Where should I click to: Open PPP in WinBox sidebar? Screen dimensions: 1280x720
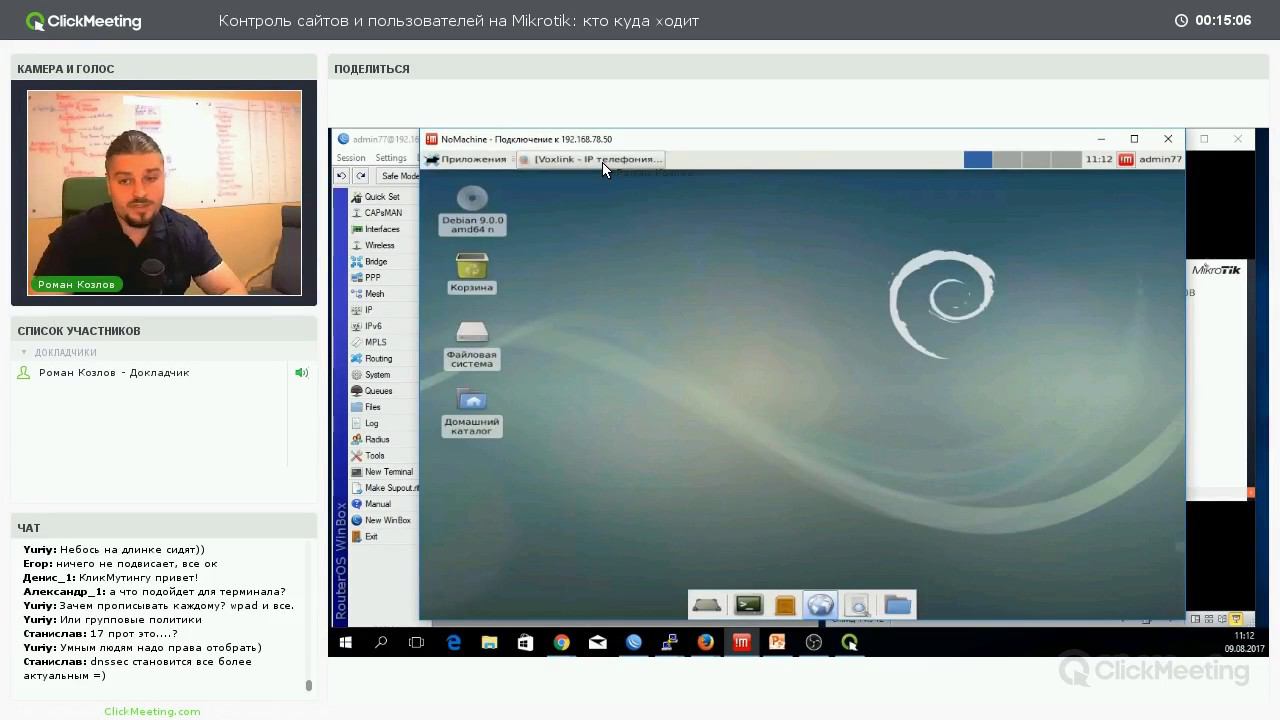[372, 278]
